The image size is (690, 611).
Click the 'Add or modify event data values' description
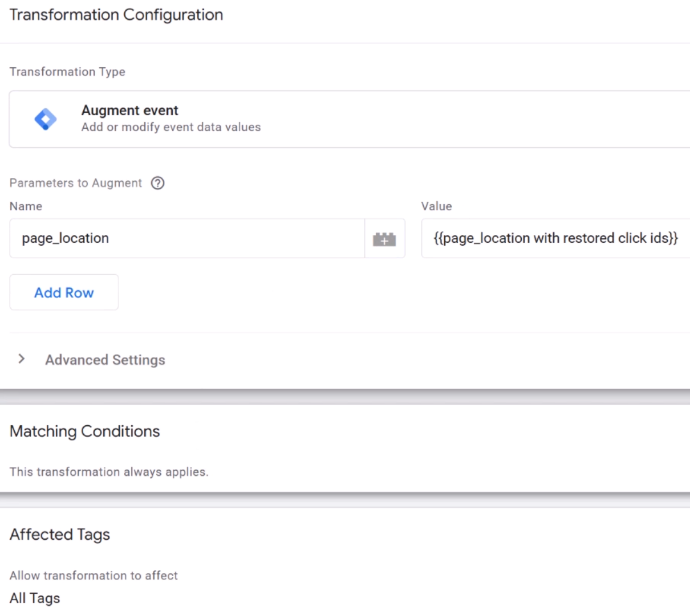[171, 127]
